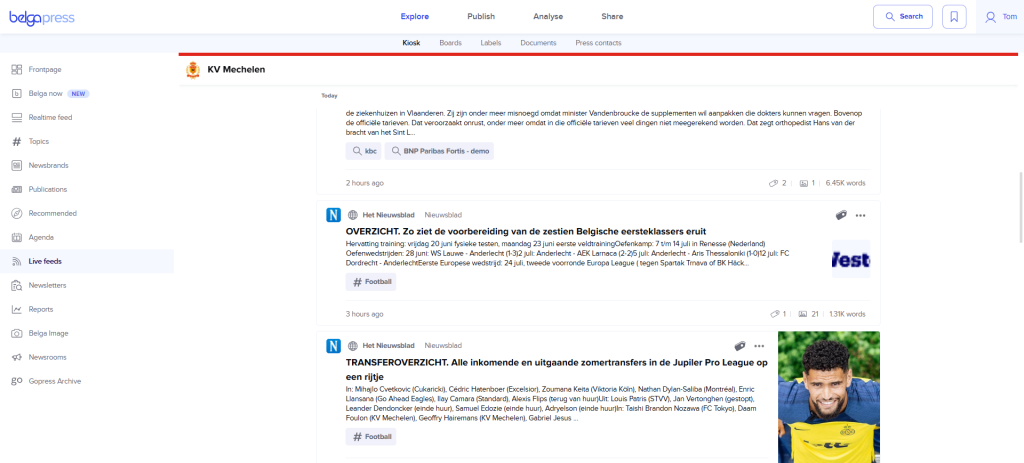Viewport: 1024px width, 463px height.
Task: Open the TRANSFEROVERZICHT article headline
Action: pyautogui.click(x=556, y=370)
